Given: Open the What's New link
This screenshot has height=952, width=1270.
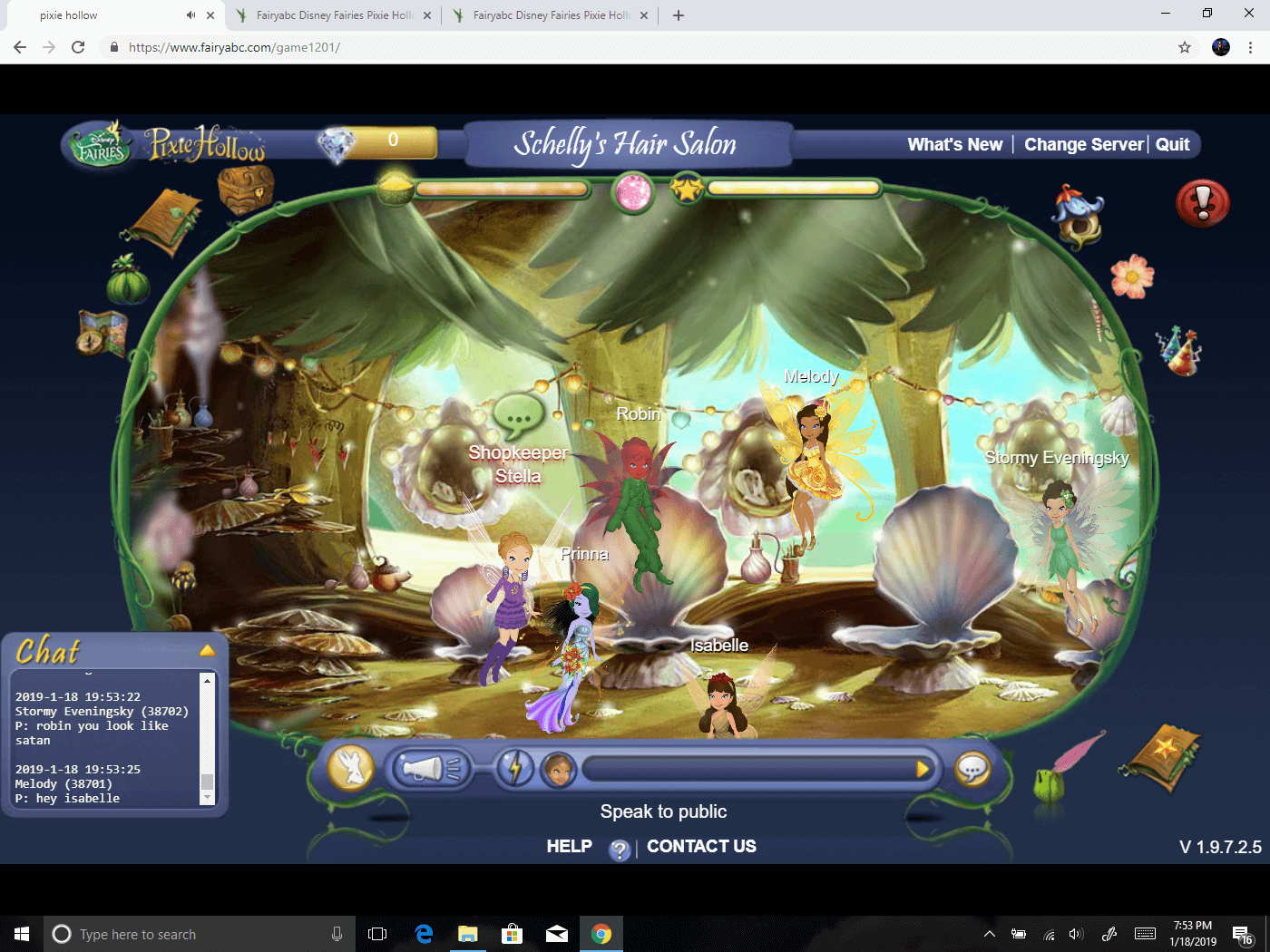Looking at the screenshot, I should click(x=954, y=144).
